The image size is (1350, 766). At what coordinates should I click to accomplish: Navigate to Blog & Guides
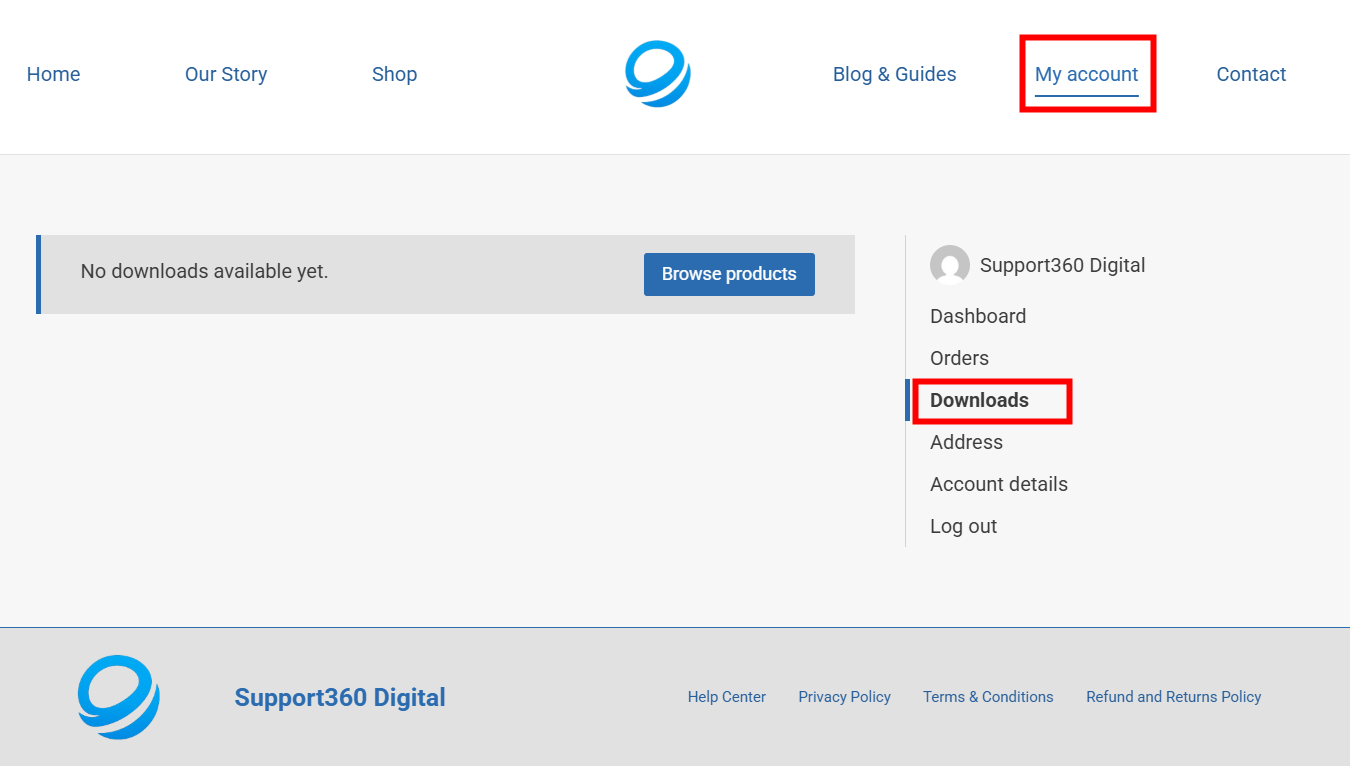(894, 74)
